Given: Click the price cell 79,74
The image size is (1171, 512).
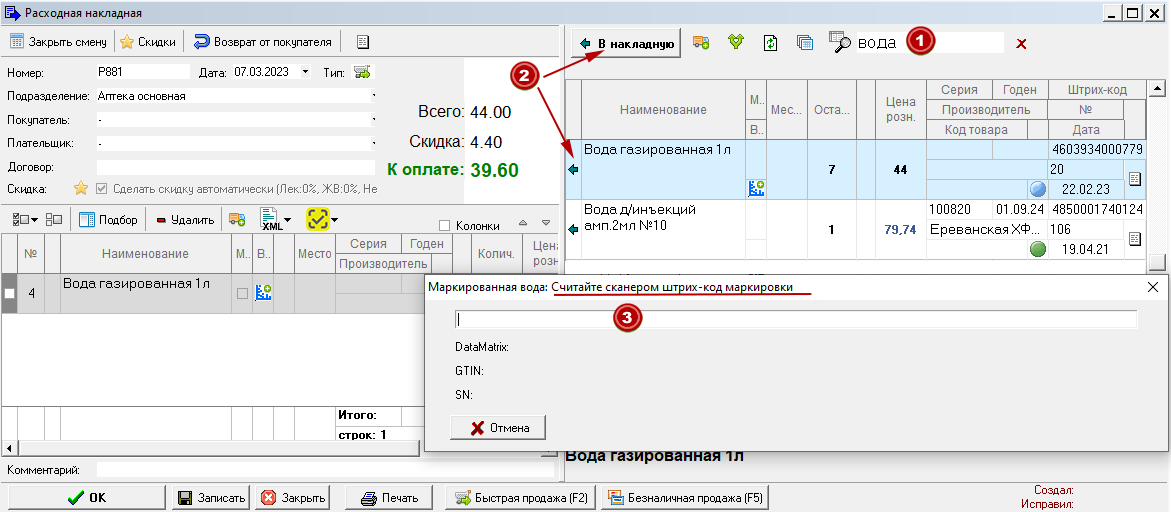Looking at the screenshot, I should (x=900, y=230).
